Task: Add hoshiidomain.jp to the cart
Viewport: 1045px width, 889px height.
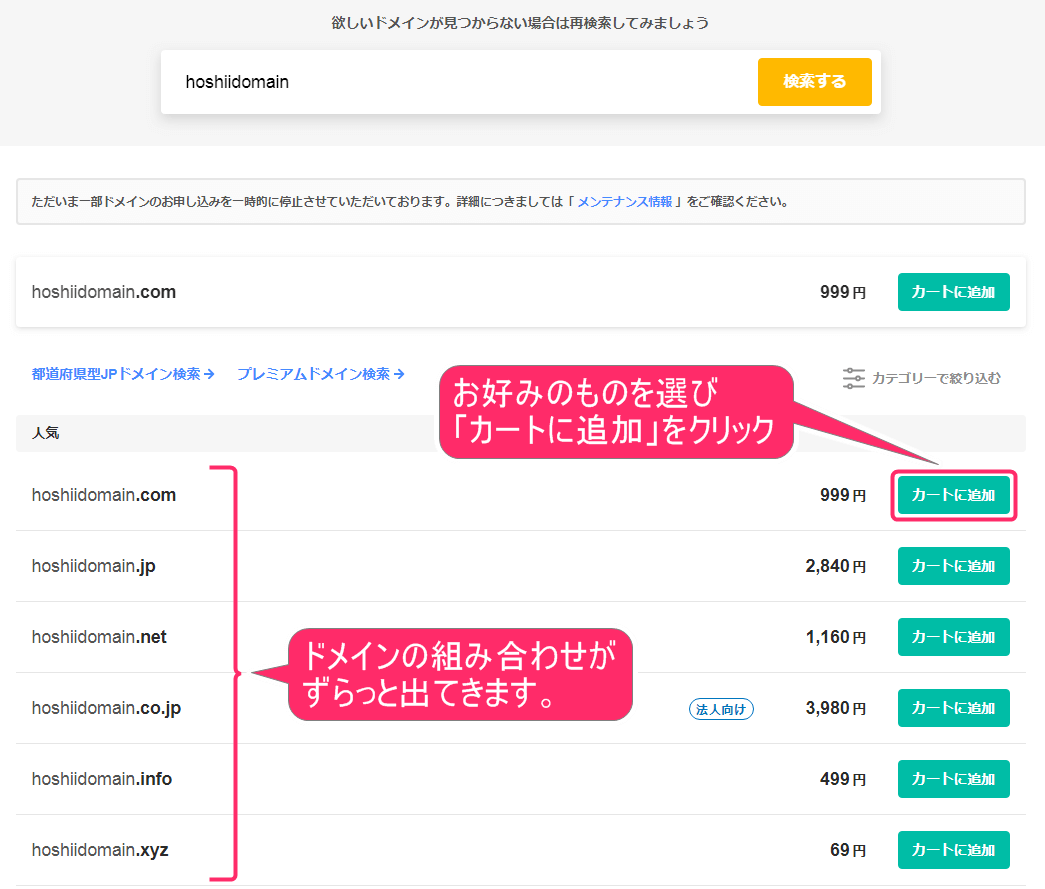Action: tap(953, 566)
